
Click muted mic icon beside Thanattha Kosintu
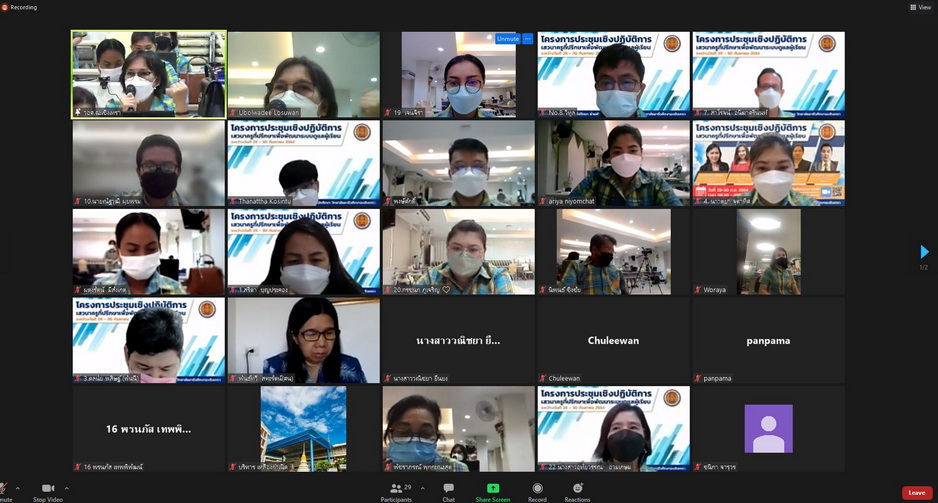[x=233, y=202]
